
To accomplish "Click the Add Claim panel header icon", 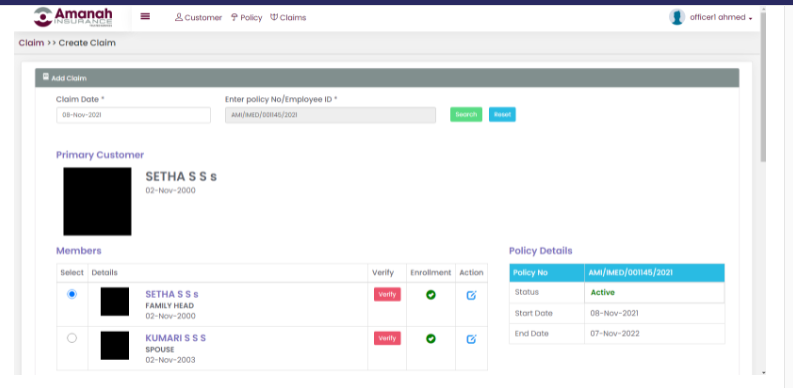I will pos(46,77).
